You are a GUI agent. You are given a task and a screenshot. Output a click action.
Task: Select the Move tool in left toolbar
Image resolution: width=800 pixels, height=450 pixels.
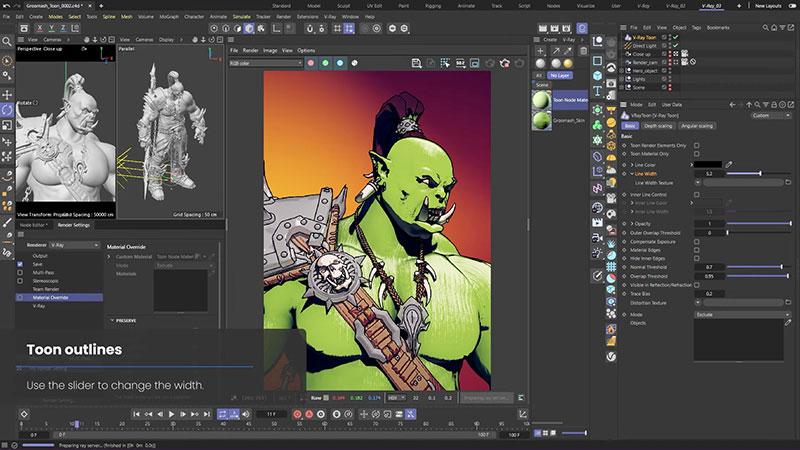click(x=7, y=94)
